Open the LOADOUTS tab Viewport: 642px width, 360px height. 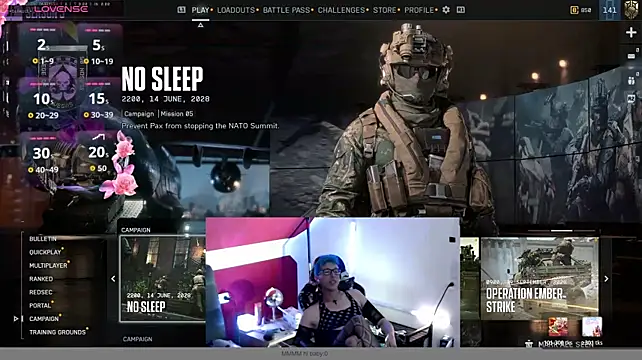click(236, 10)
